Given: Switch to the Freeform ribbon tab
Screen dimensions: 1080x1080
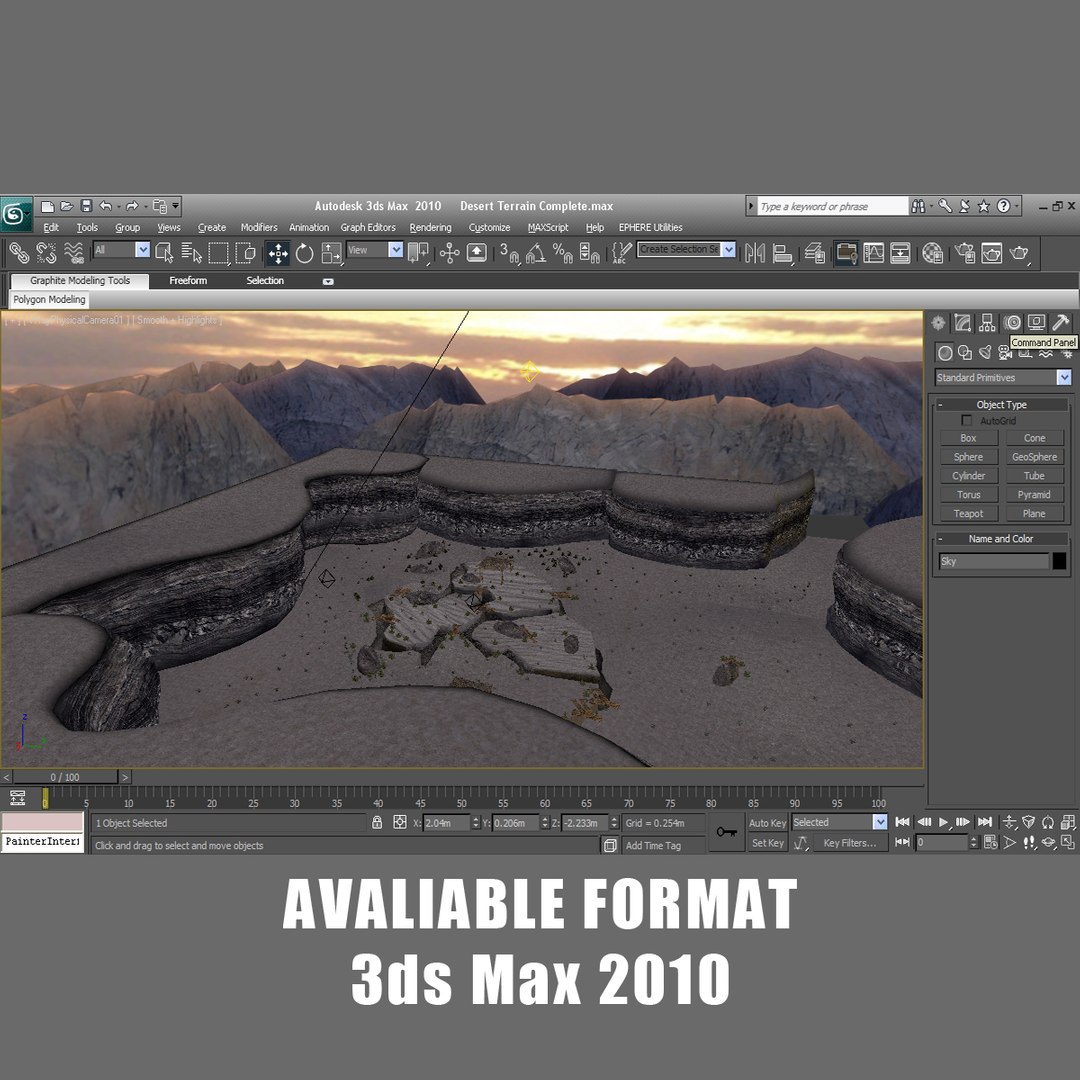Looking at the screenshot, I should (188, 280).
